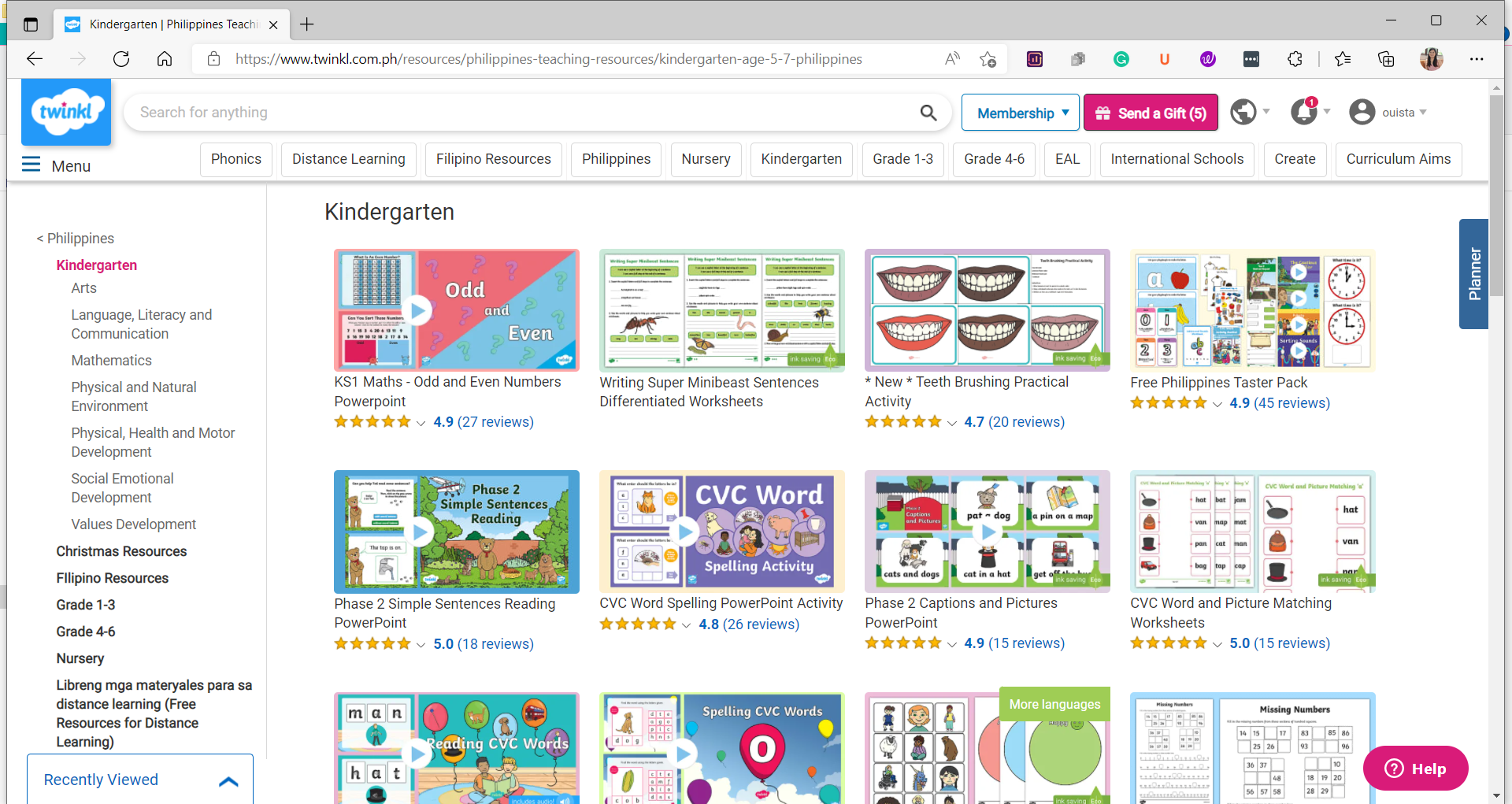Collapse the Recently Viewed panel
The height and width of the screenshot is (804, 1512).
point(228,780)
